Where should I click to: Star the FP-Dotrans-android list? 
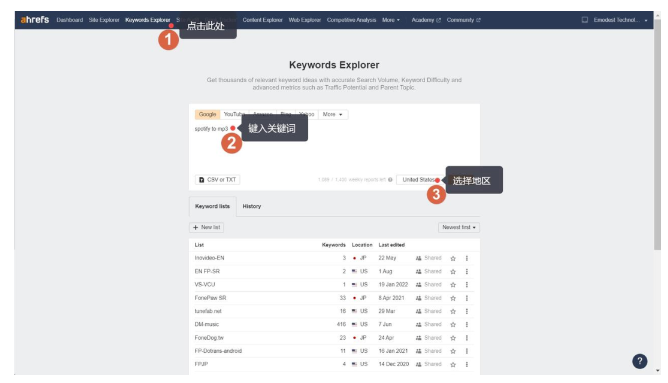click(453, 351)
